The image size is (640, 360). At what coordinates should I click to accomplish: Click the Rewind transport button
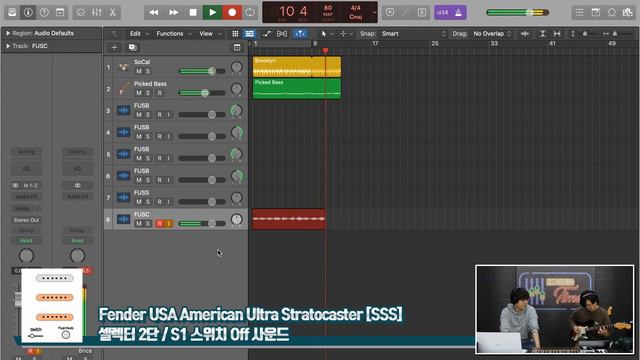tap(154, 13)
